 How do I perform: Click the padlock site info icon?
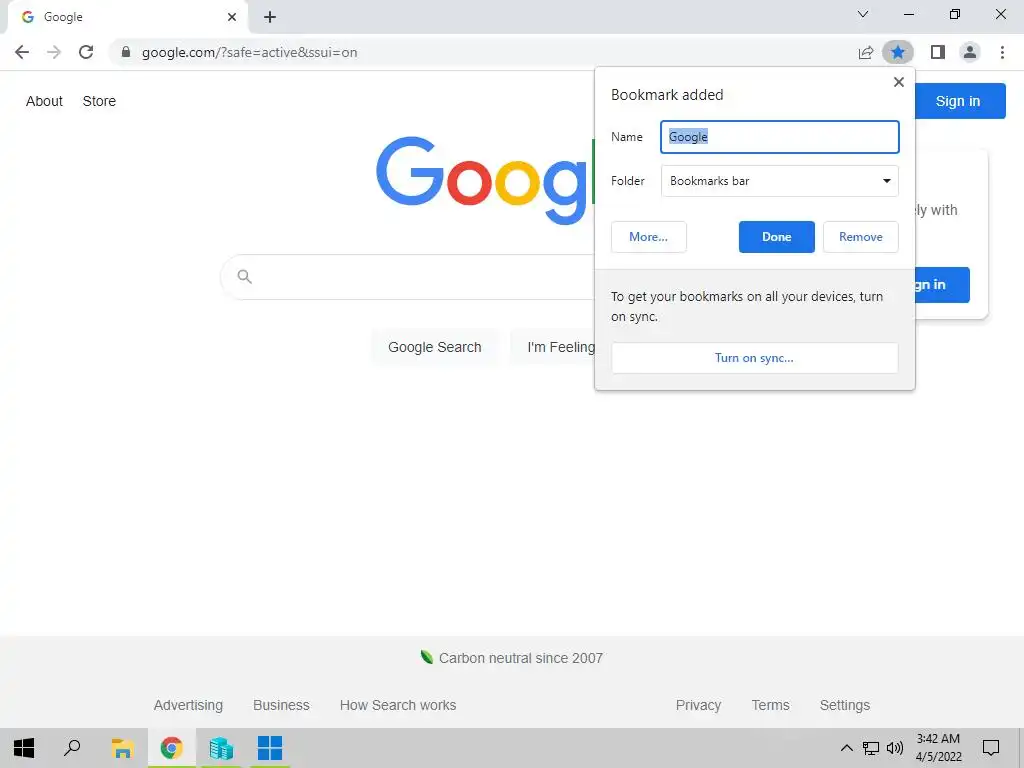(126, 52)
